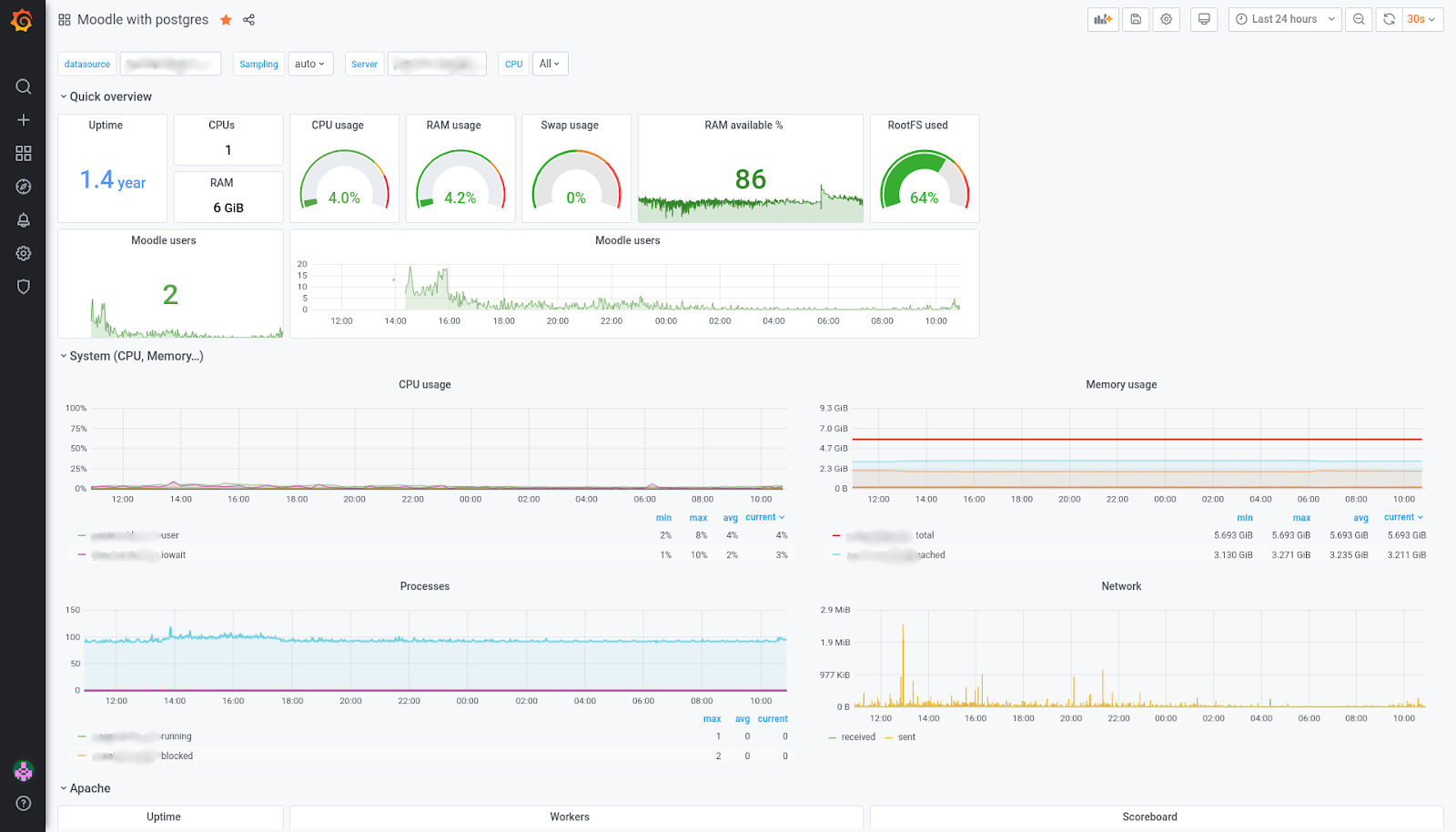The width and height of the screenshot is (1456, 832).
Task: Toggle the user series in CPU legend
Action: click(x=136, y=535)
